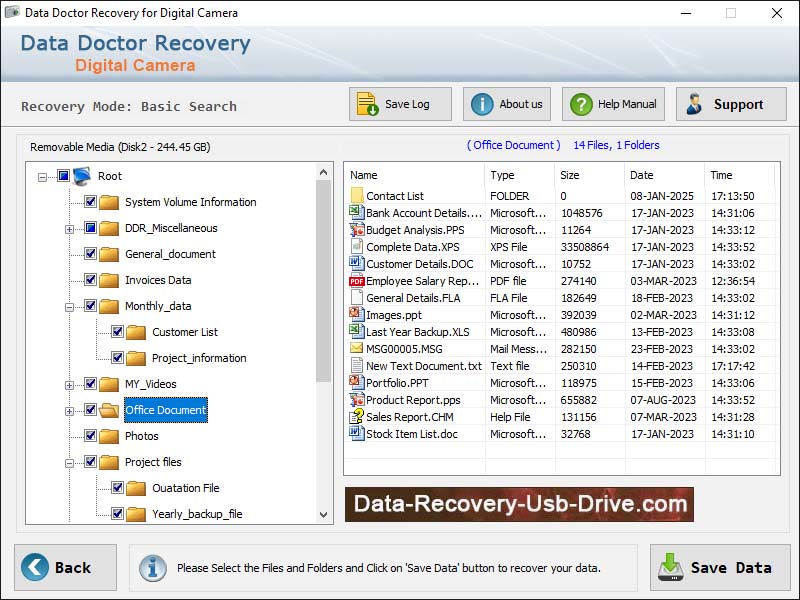
Task: Click the info icon in the bottom bar
Action: tap(152, 568)
